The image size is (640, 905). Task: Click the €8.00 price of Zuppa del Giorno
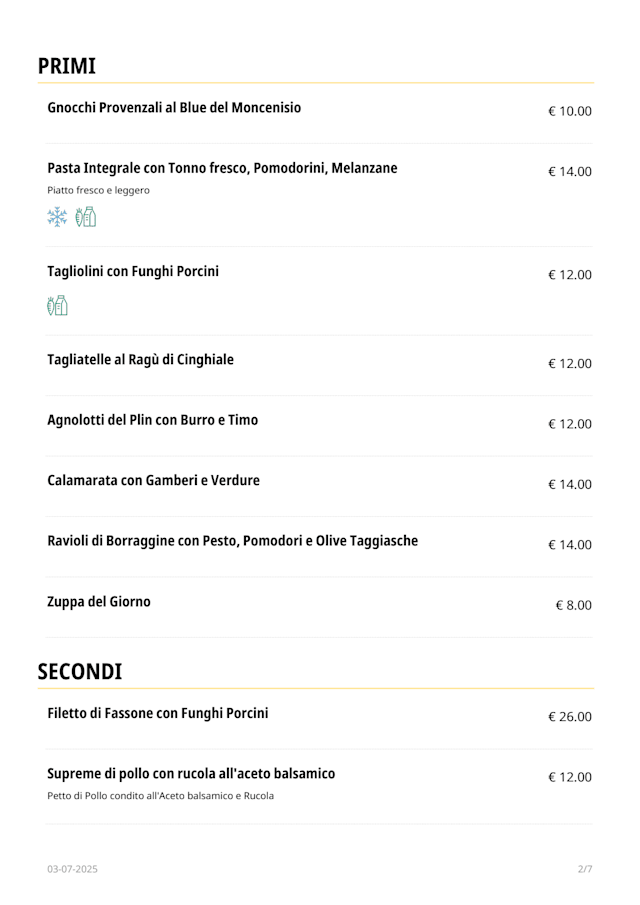point(573,605)
